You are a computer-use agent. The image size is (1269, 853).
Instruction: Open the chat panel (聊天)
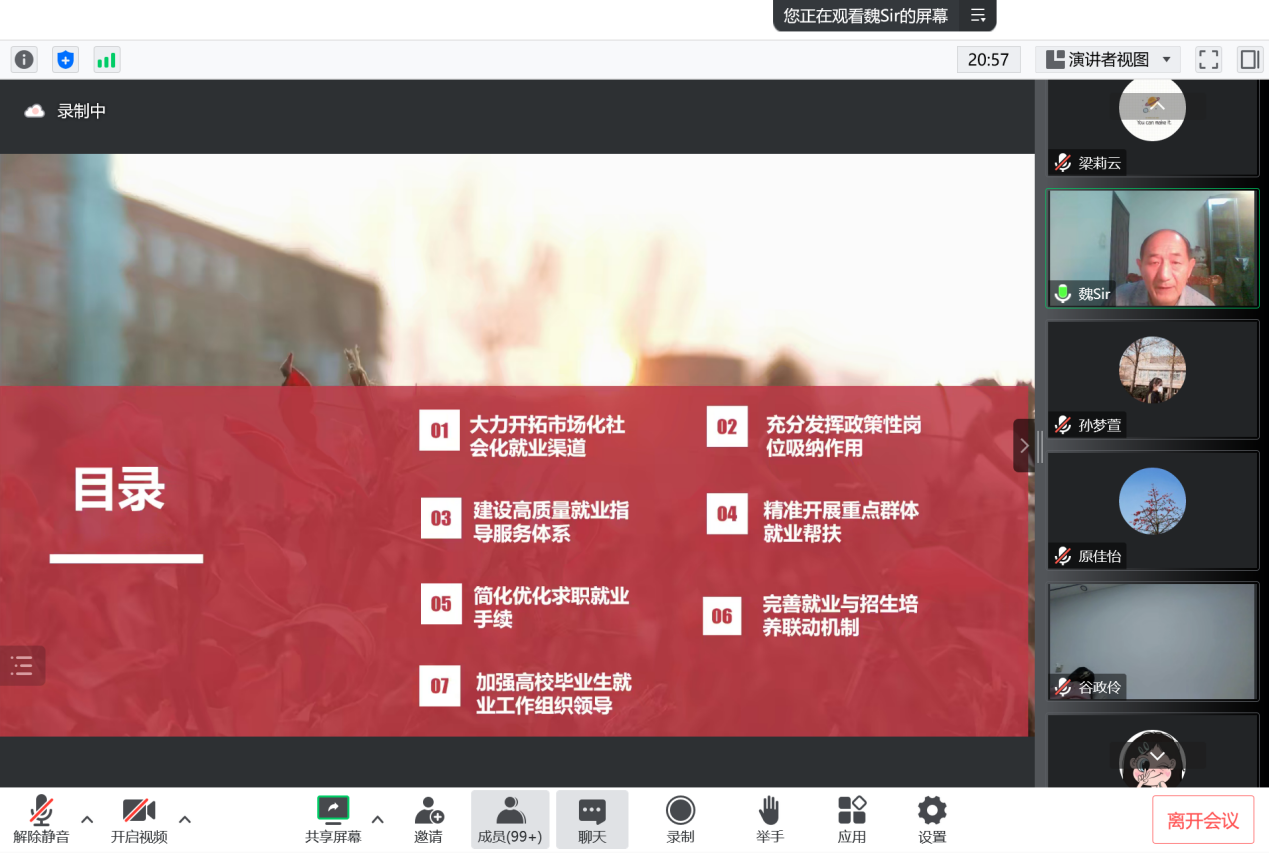592,820
